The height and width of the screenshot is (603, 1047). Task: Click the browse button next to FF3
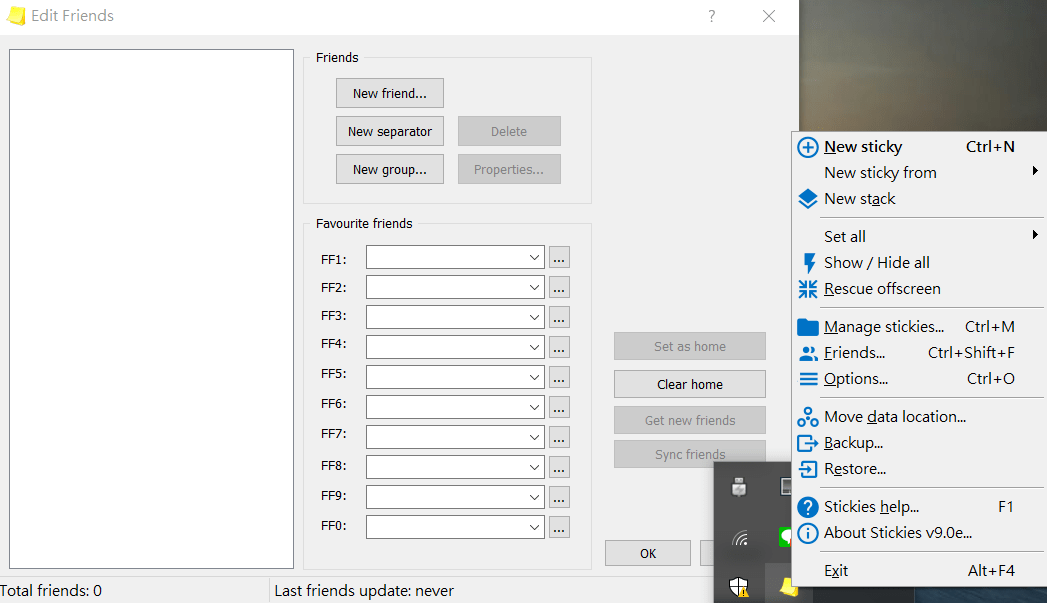pyautogui.click(x=559, y=317)
